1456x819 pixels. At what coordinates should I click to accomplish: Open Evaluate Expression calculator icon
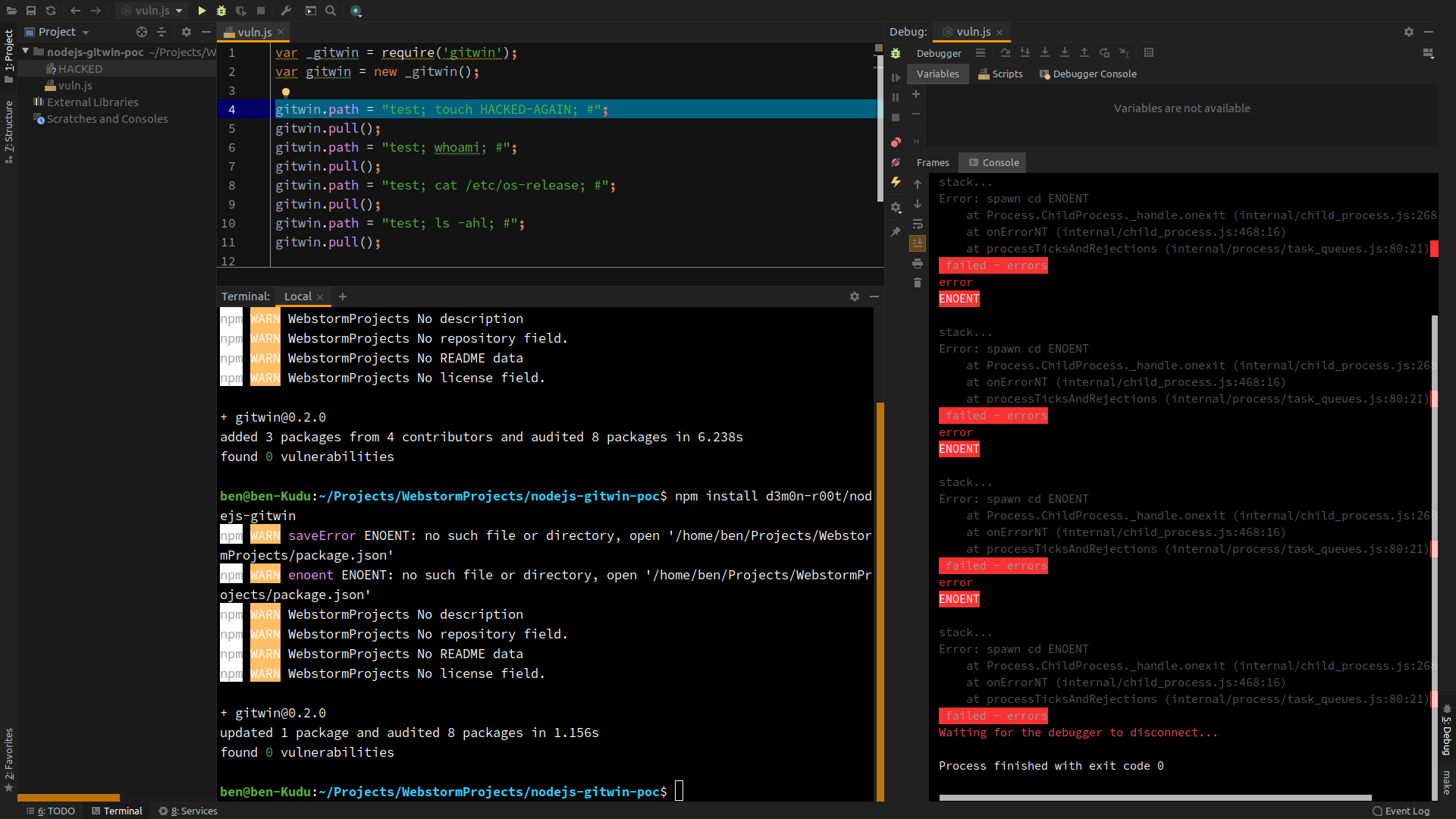(x=1149, y=53)
